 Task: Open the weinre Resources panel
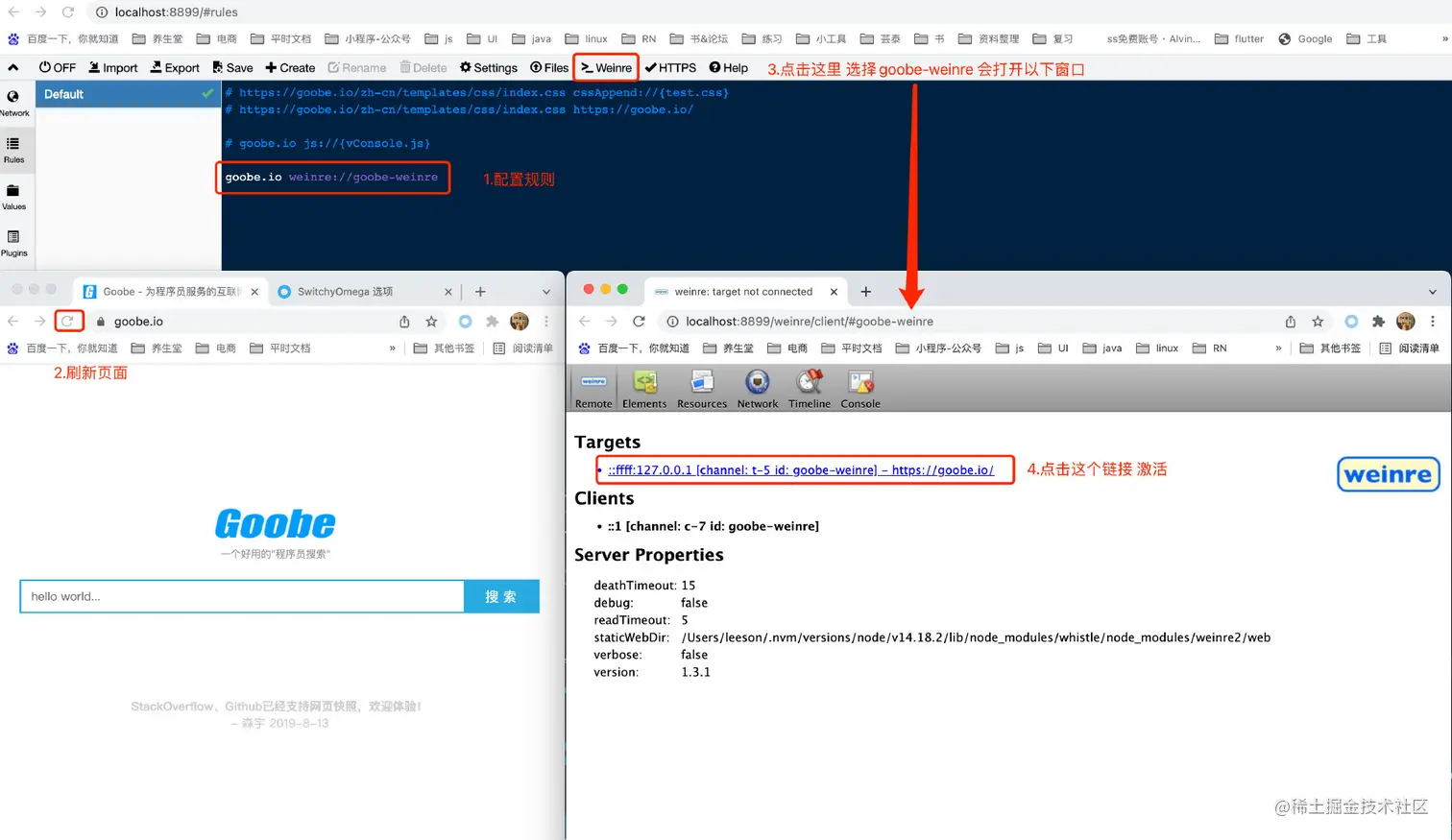[702, 389]
